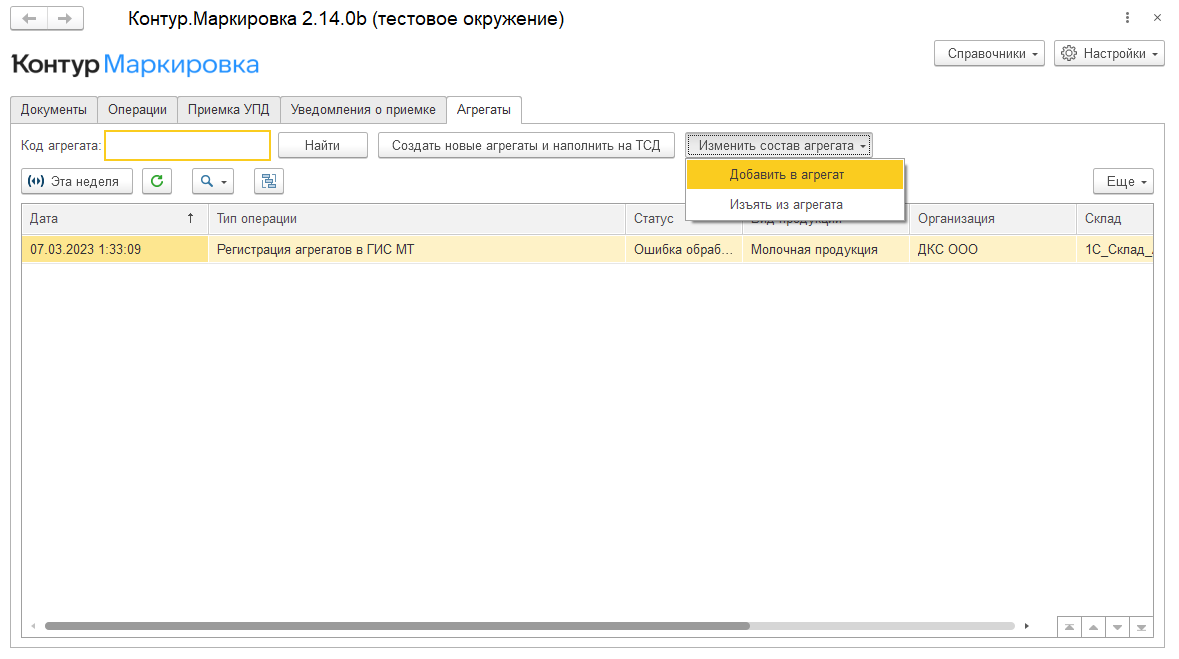
Task: Jump to last row of the table
Action: 1141,627
